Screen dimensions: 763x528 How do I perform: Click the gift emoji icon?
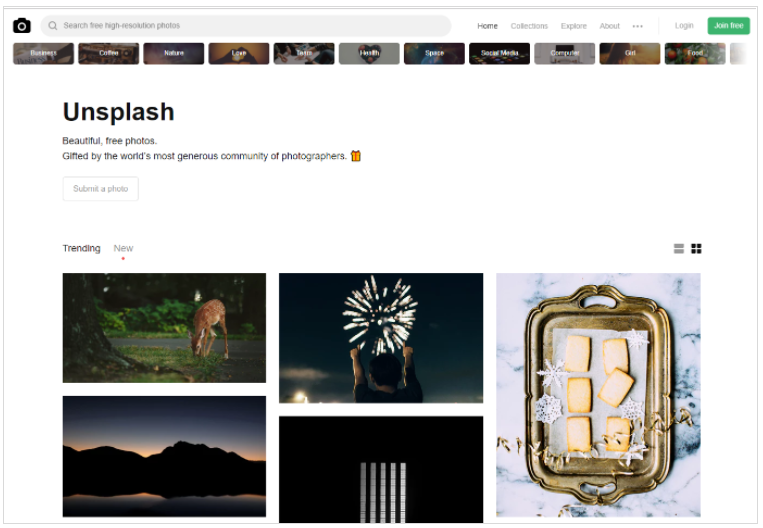pyautogui.click(x=356, y=156)
